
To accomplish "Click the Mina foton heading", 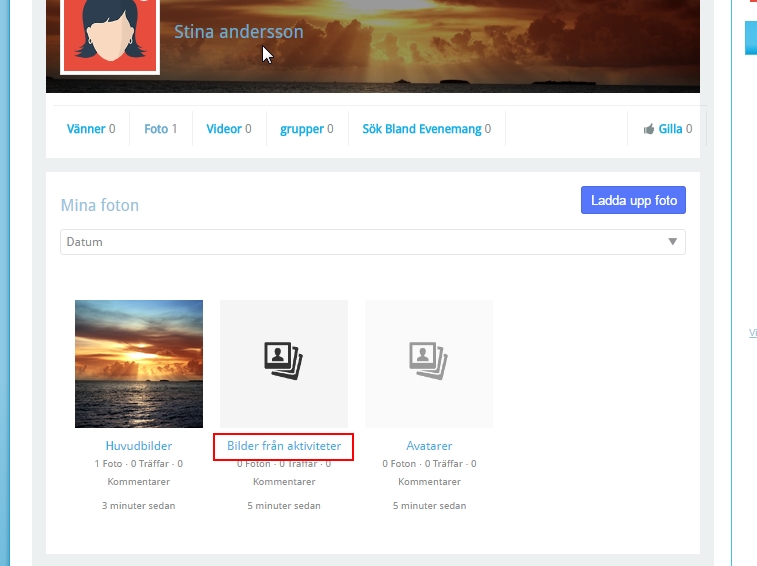I will (100, 205).
